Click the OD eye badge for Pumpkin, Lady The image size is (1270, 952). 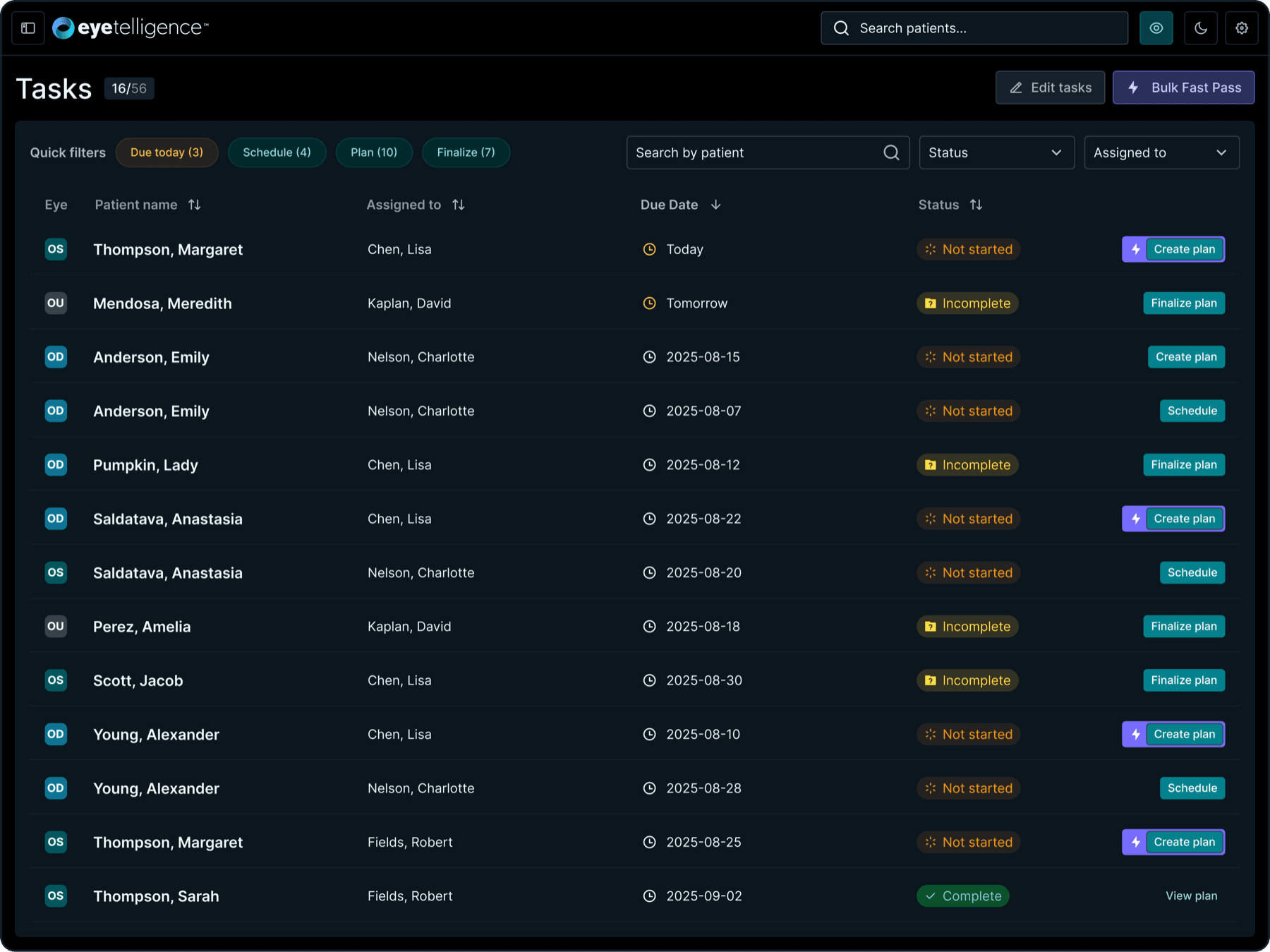(x=56, y=465)
